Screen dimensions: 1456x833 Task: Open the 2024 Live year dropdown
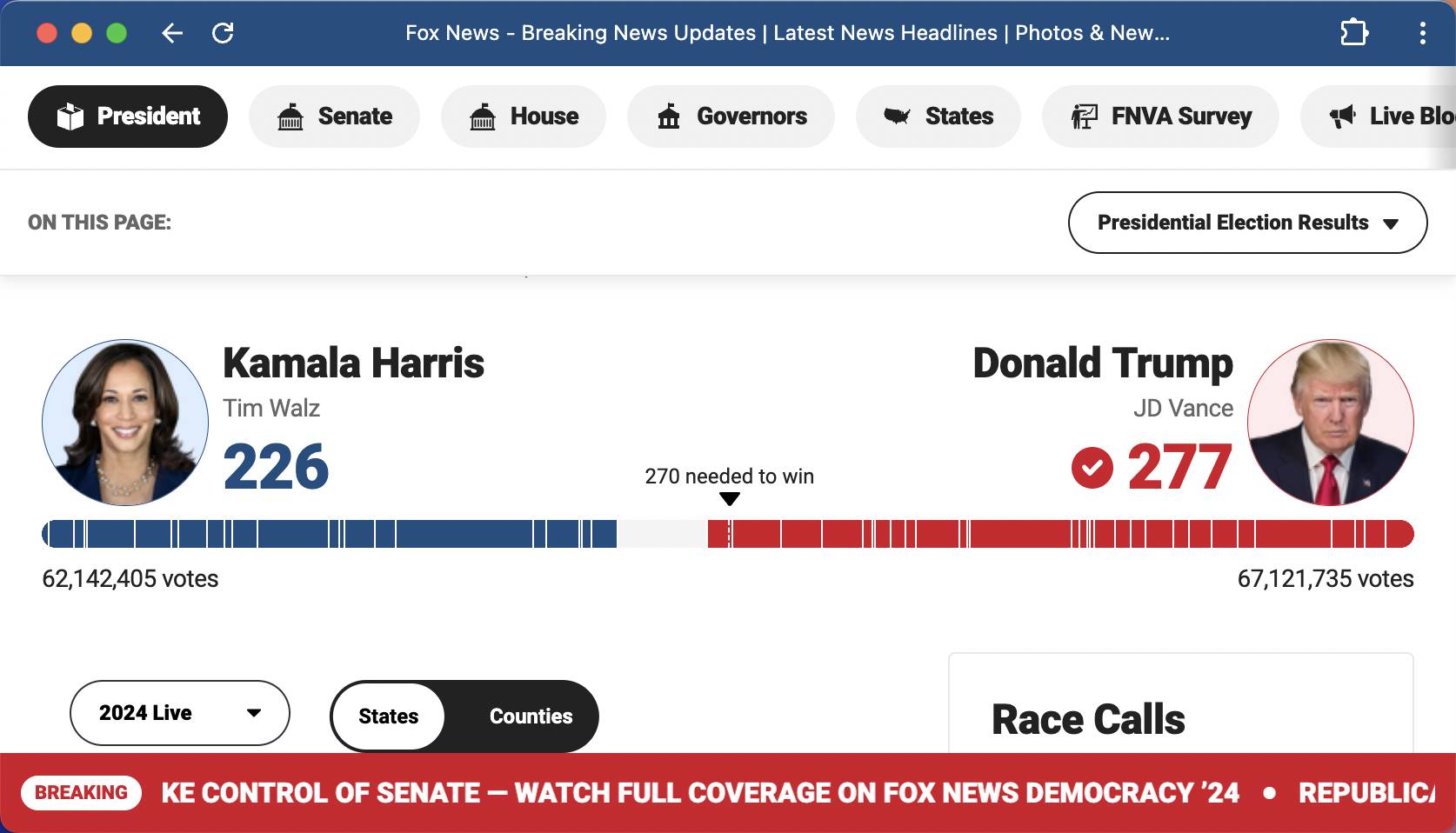click(146, 713)
